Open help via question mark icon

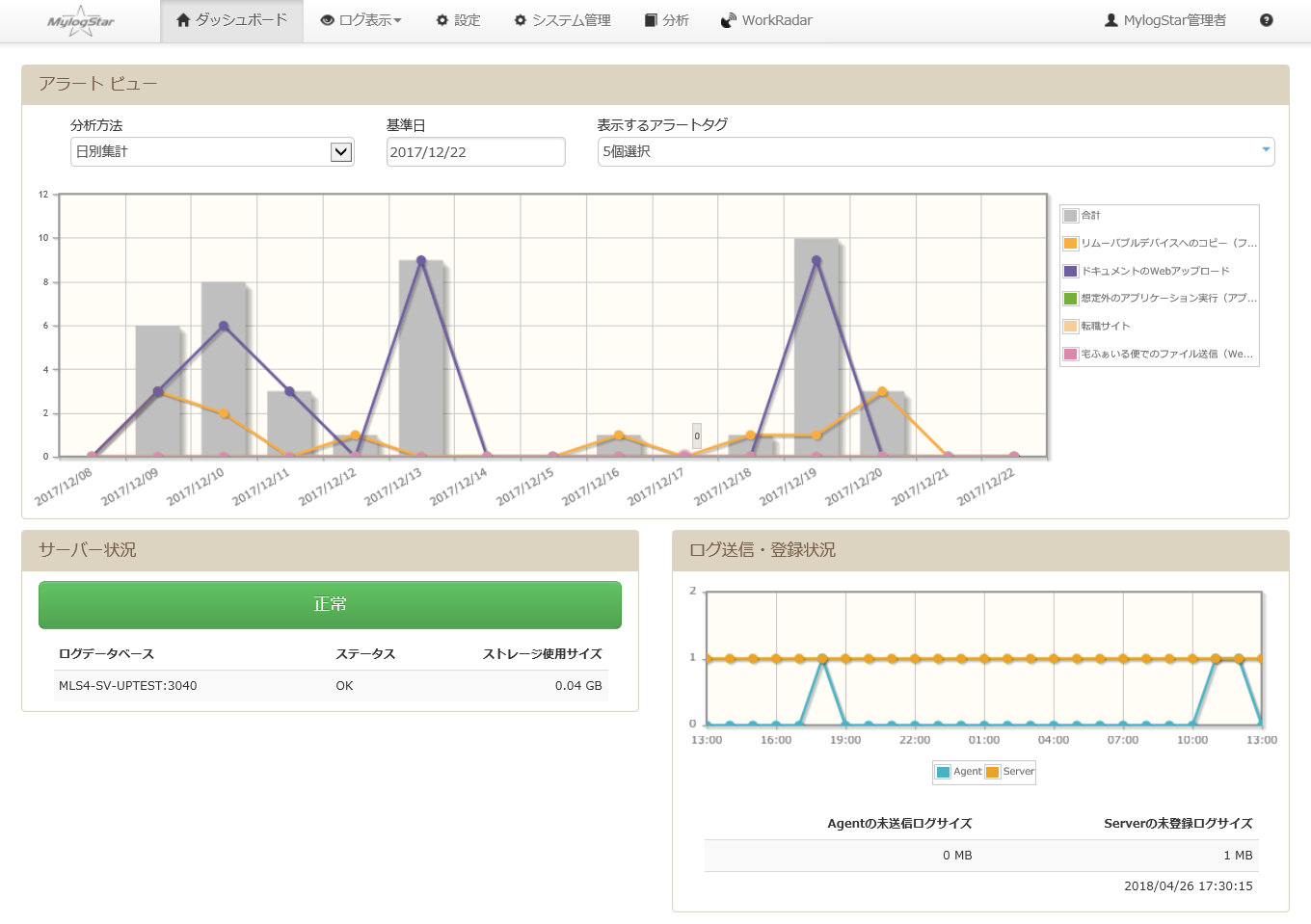point(1267,20)
